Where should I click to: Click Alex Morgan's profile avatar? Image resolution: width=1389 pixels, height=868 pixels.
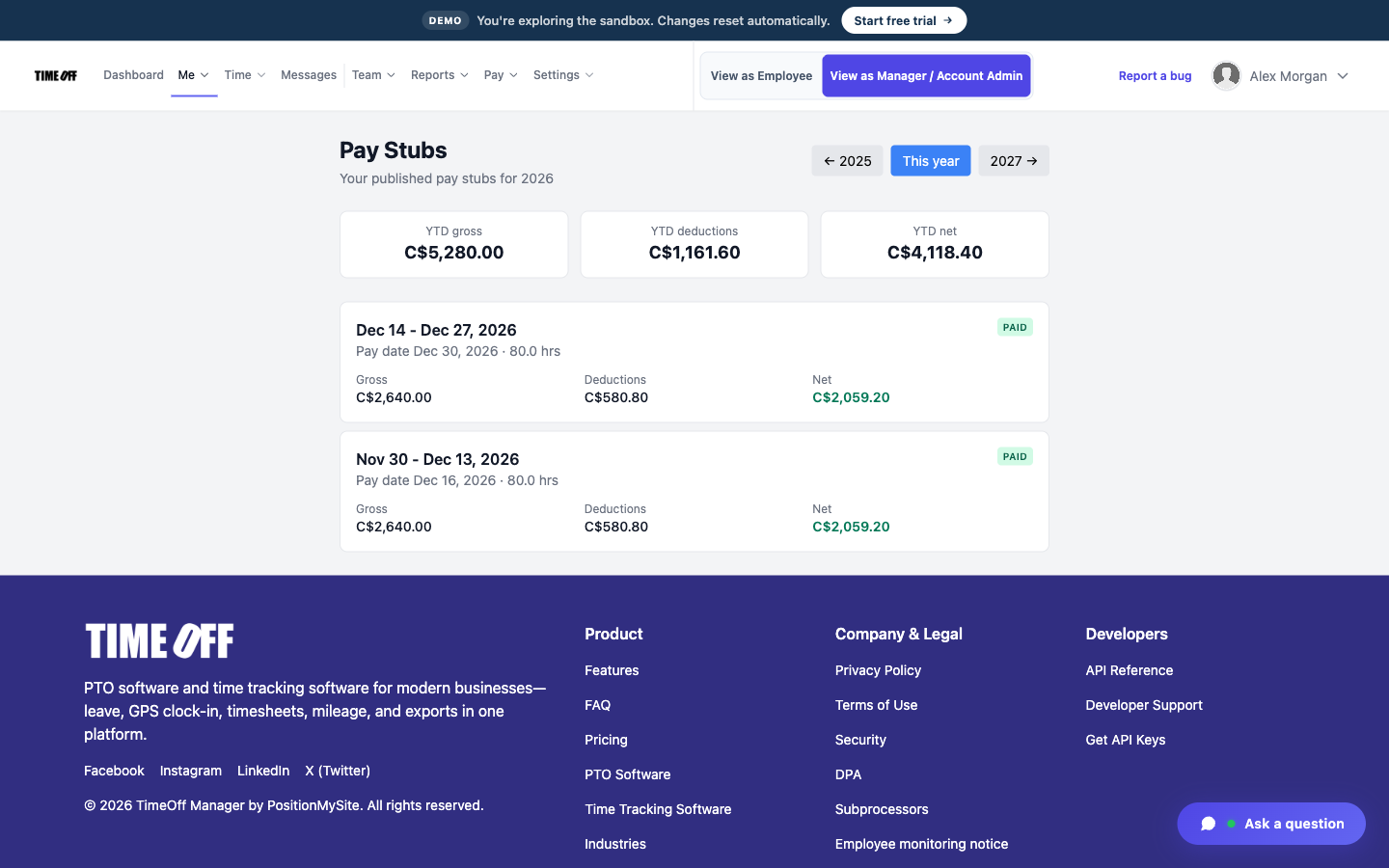point(1226,75)
